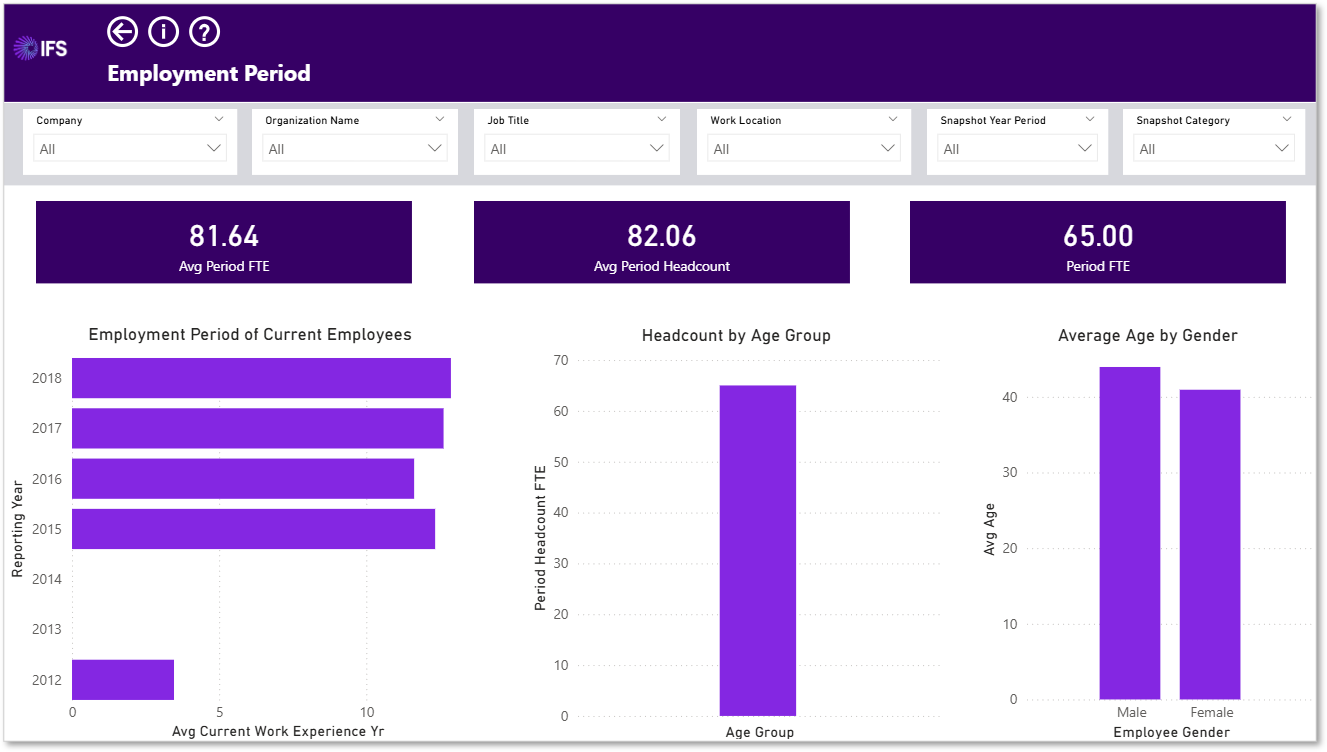Select the Period FTE card showing 65.00
The width and height of the screenshot is (1327, 752).
1098,242
